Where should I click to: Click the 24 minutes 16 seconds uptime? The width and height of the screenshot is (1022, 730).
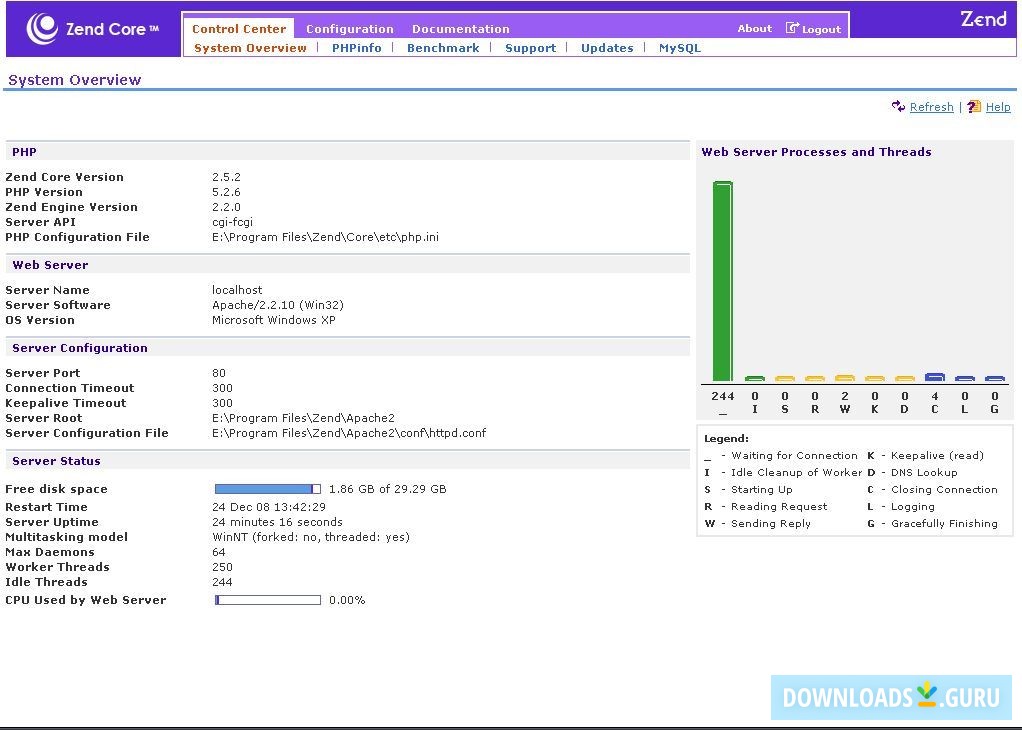point(277,521)
